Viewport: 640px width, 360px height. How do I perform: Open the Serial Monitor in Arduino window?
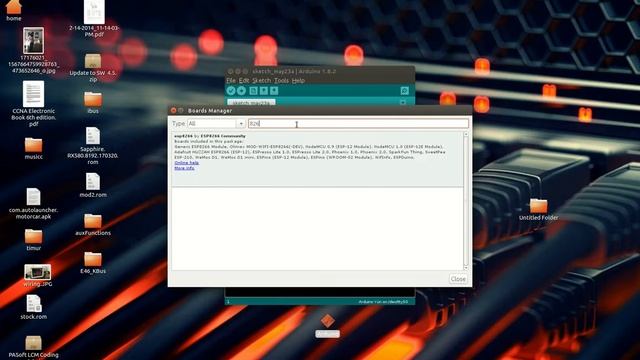click(x=404, y=91)
